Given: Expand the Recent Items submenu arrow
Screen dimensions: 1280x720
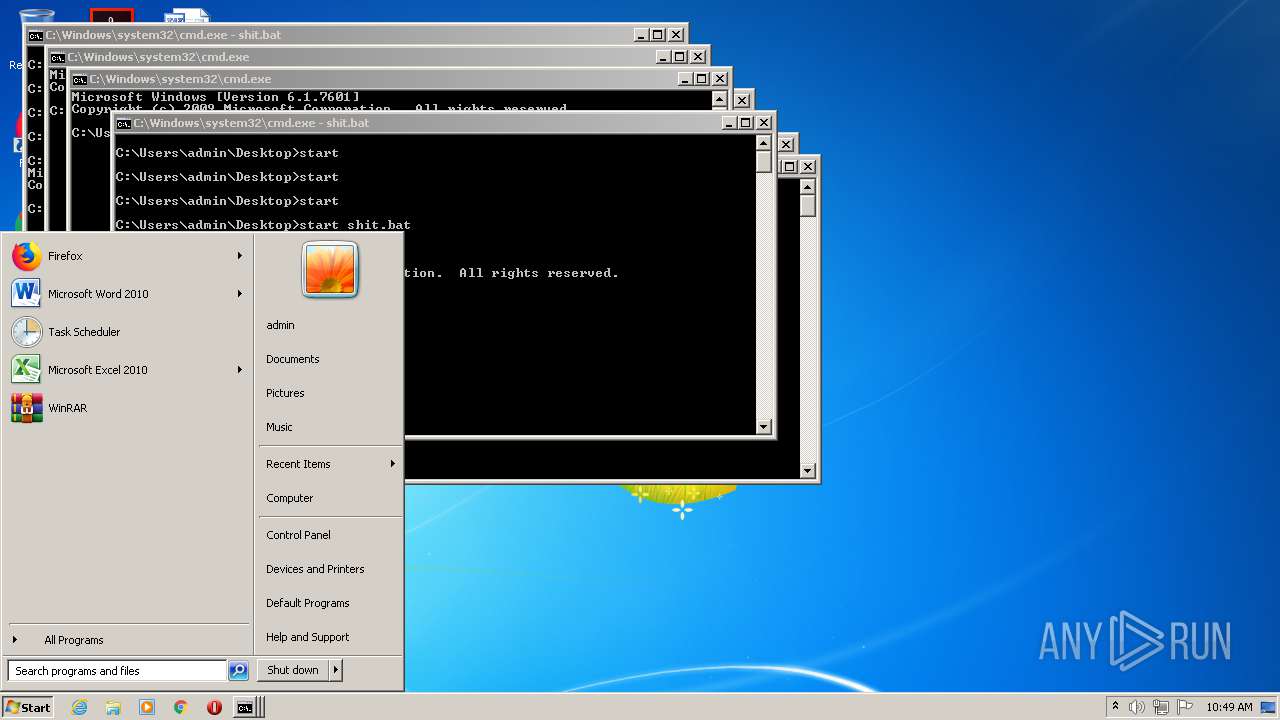Looking at the screenshot, I should coord(392,464).
